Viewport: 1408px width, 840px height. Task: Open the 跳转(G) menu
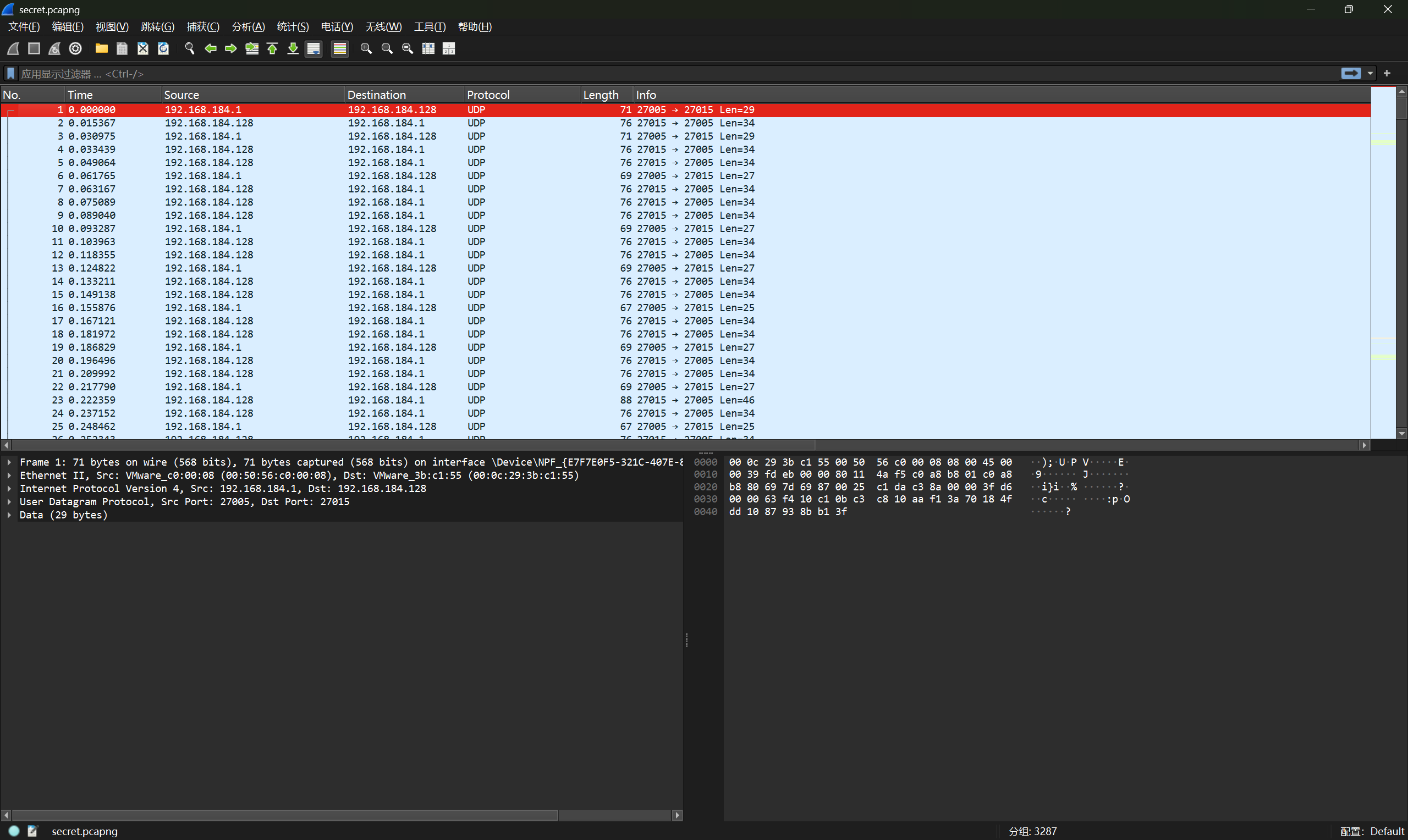click(157, 26)
